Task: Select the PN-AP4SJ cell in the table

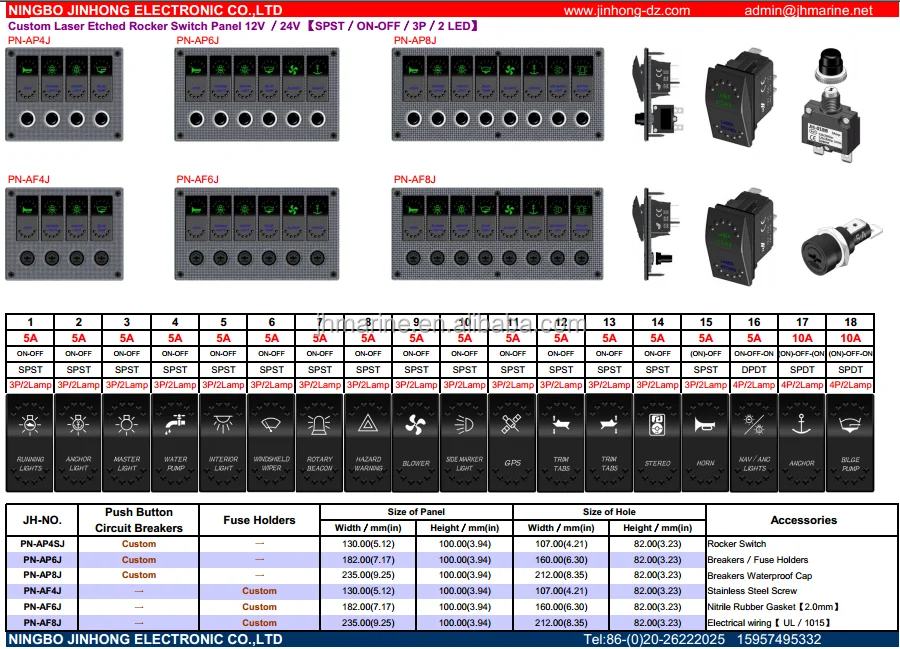Action: tap(42, 544)
